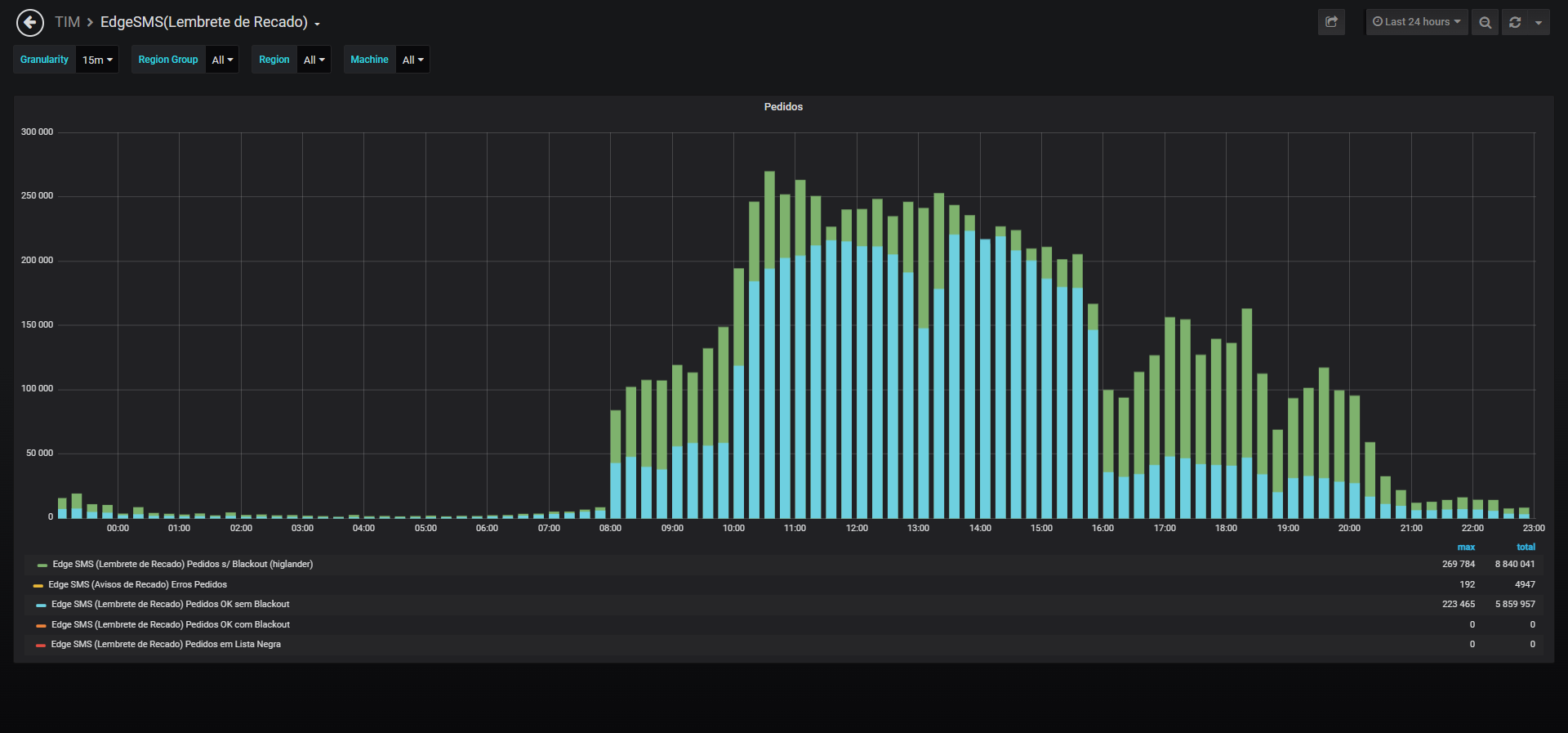
Task: Click the zoom out magnifier icon
Action: pos(1485,22)
